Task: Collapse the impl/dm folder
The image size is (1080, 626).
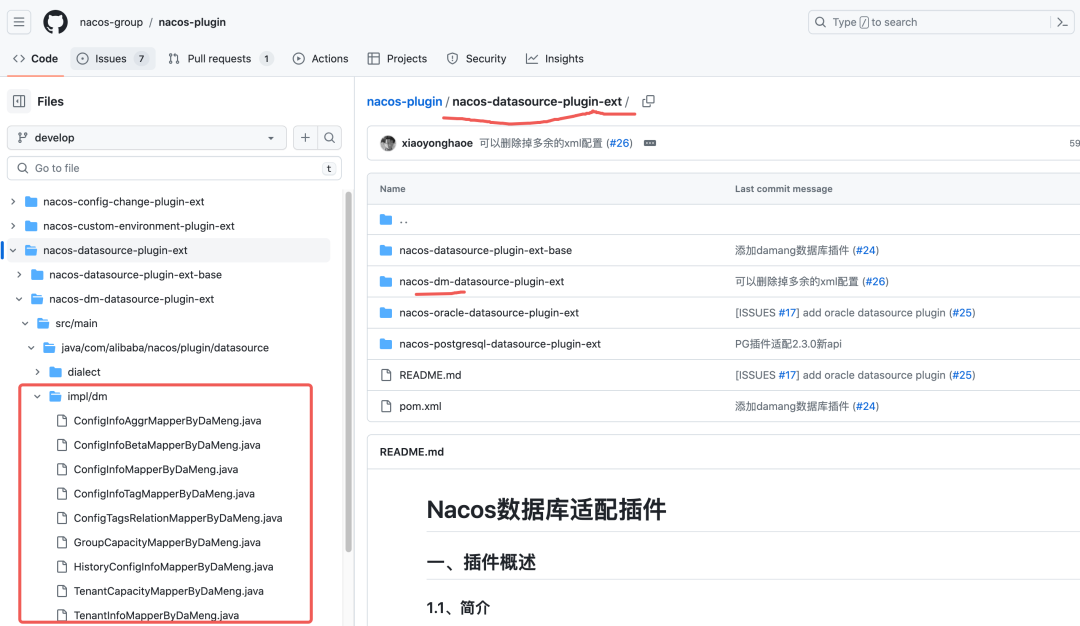Action: (x=38, y=397)
